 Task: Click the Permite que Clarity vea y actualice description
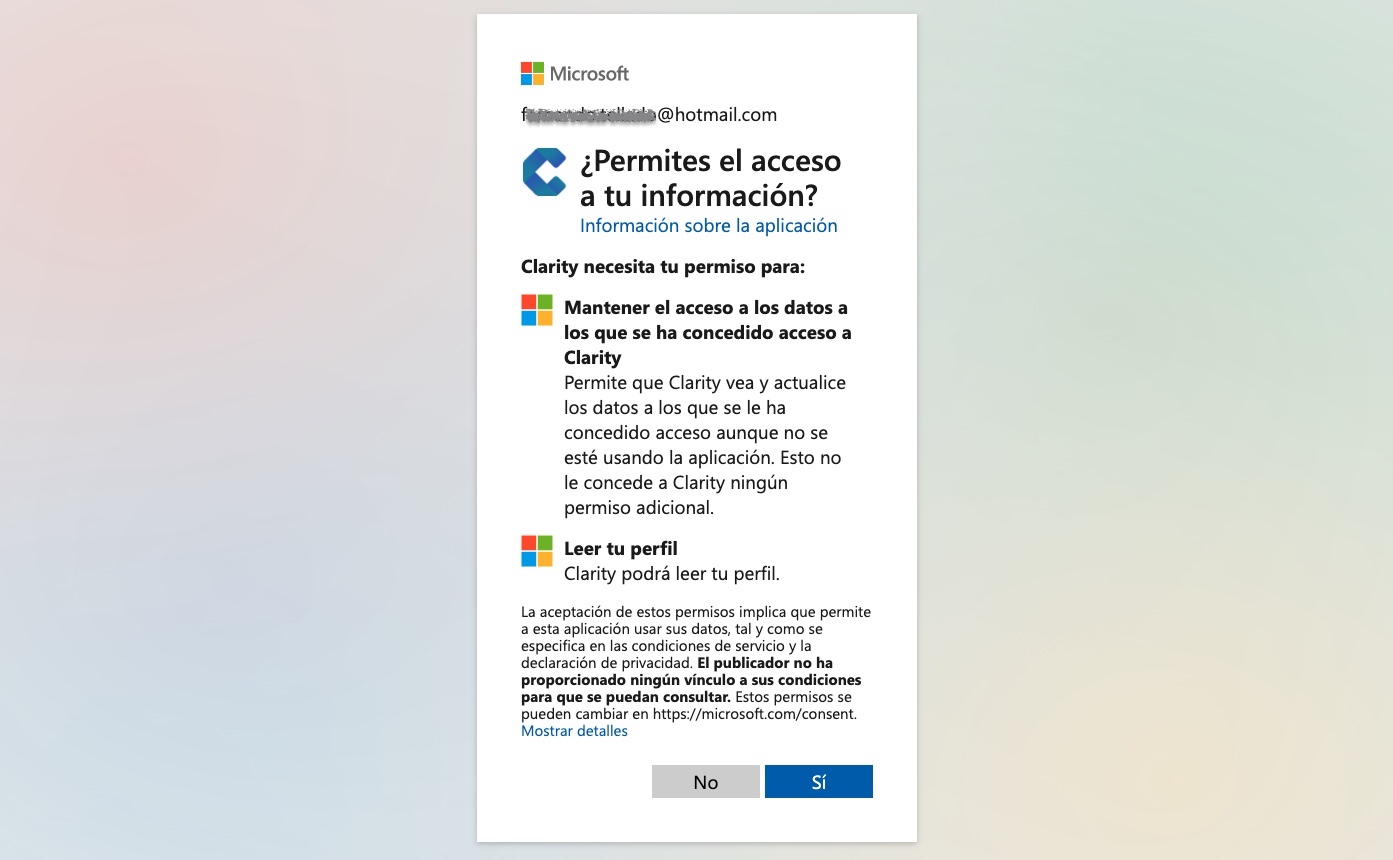click(x=705, y=445)
